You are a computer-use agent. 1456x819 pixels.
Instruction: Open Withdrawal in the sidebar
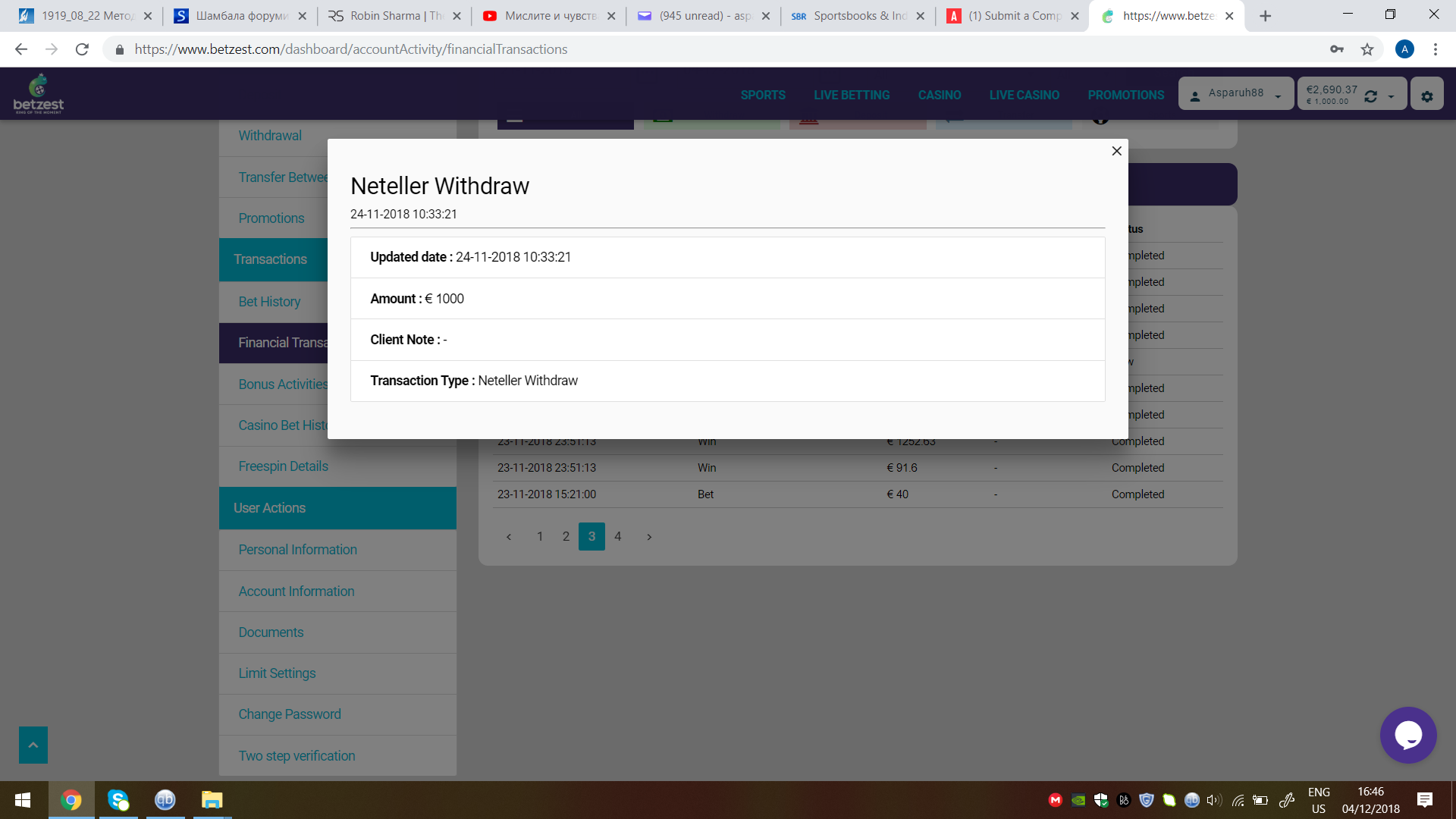(270, 136)
